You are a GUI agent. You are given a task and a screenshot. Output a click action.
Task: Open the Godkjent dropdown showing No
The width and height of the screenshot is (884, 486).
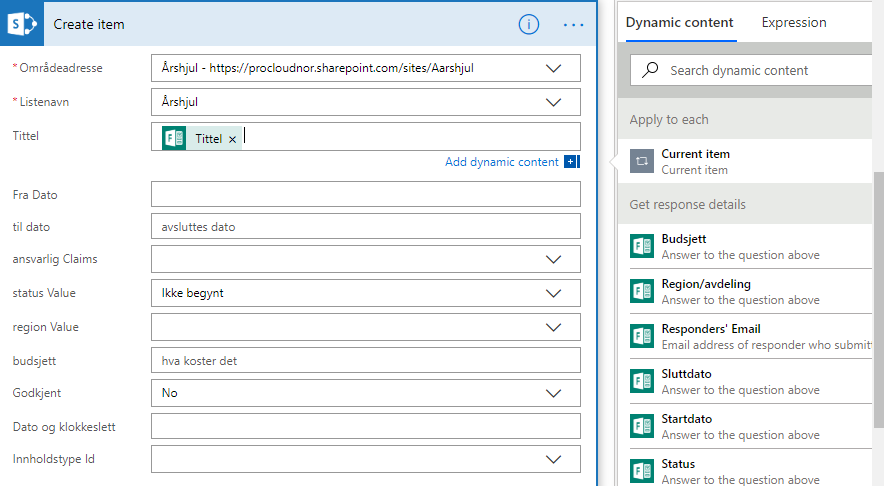click(x=553, y=393)
